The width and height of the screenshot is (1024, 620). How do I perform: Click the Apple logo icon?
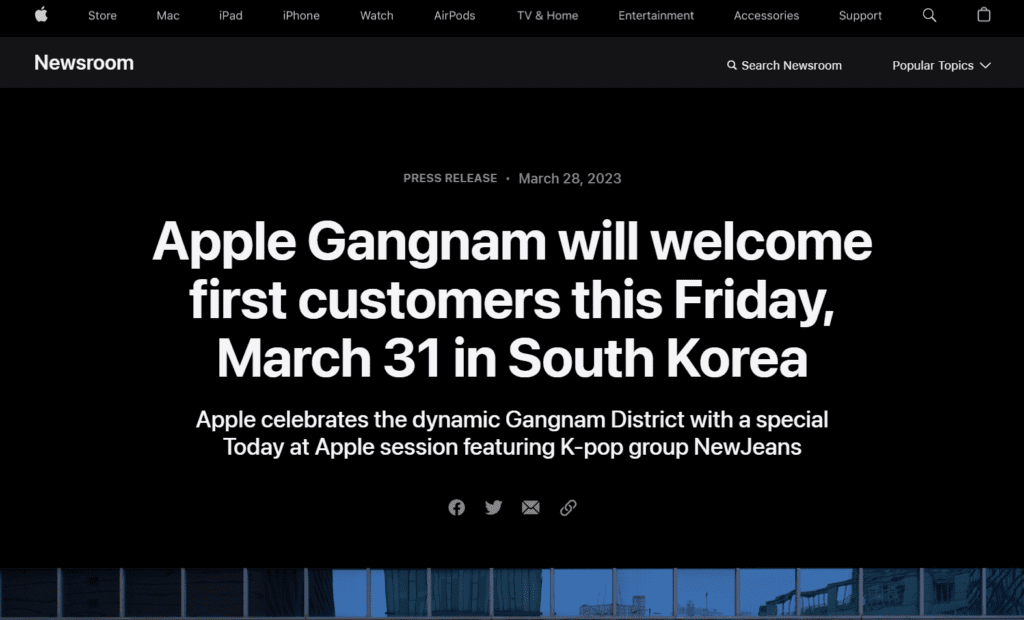coord(41,14)
